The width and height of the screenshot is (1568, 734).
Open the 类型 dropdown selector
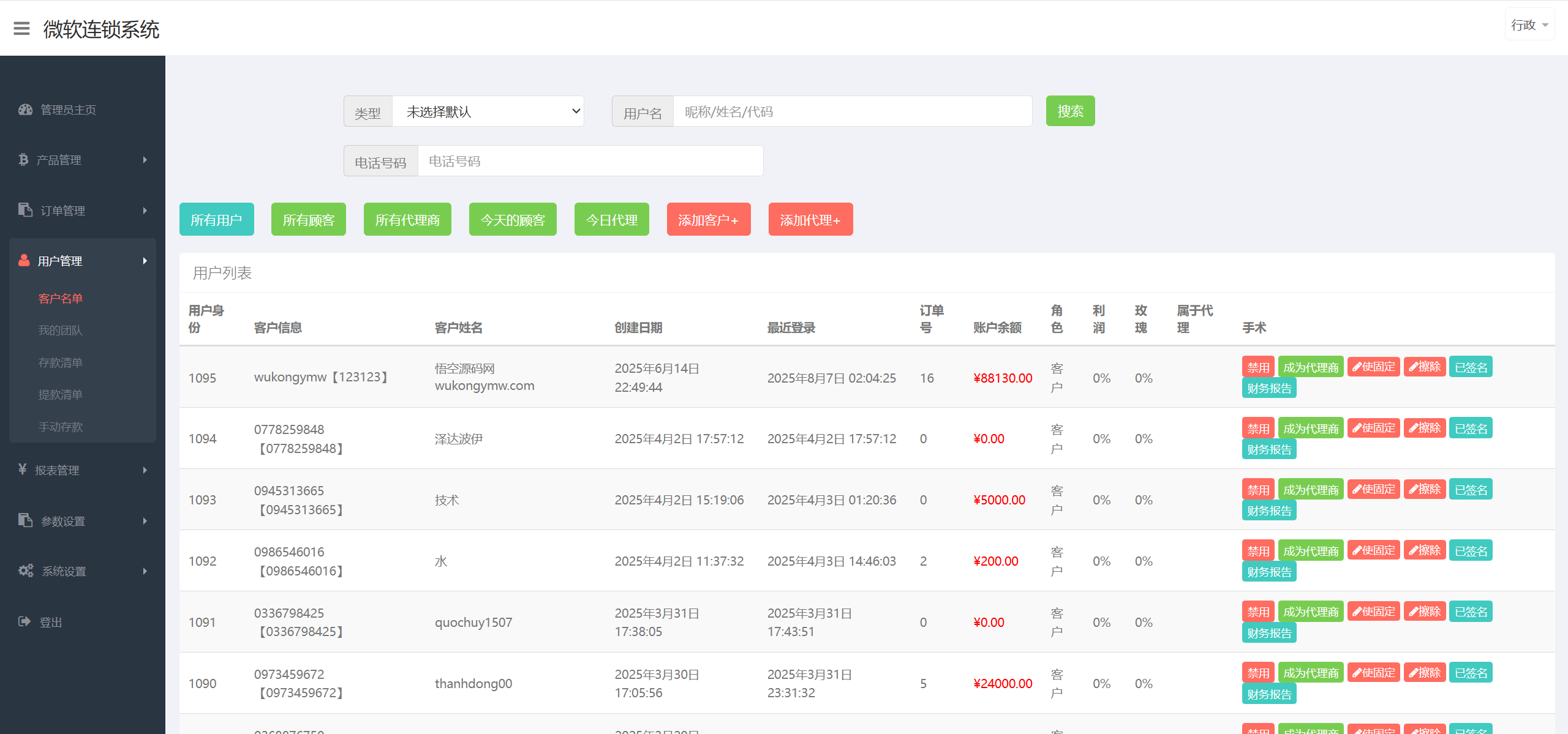tap(488, 111)
